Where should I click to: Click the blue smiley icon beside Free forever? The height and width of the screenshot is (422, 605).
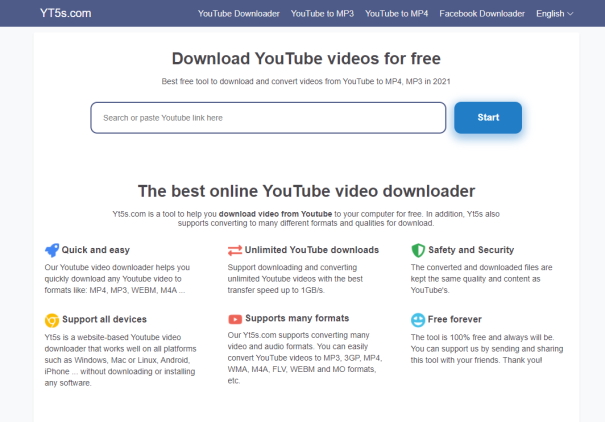(x=418, y=320)
